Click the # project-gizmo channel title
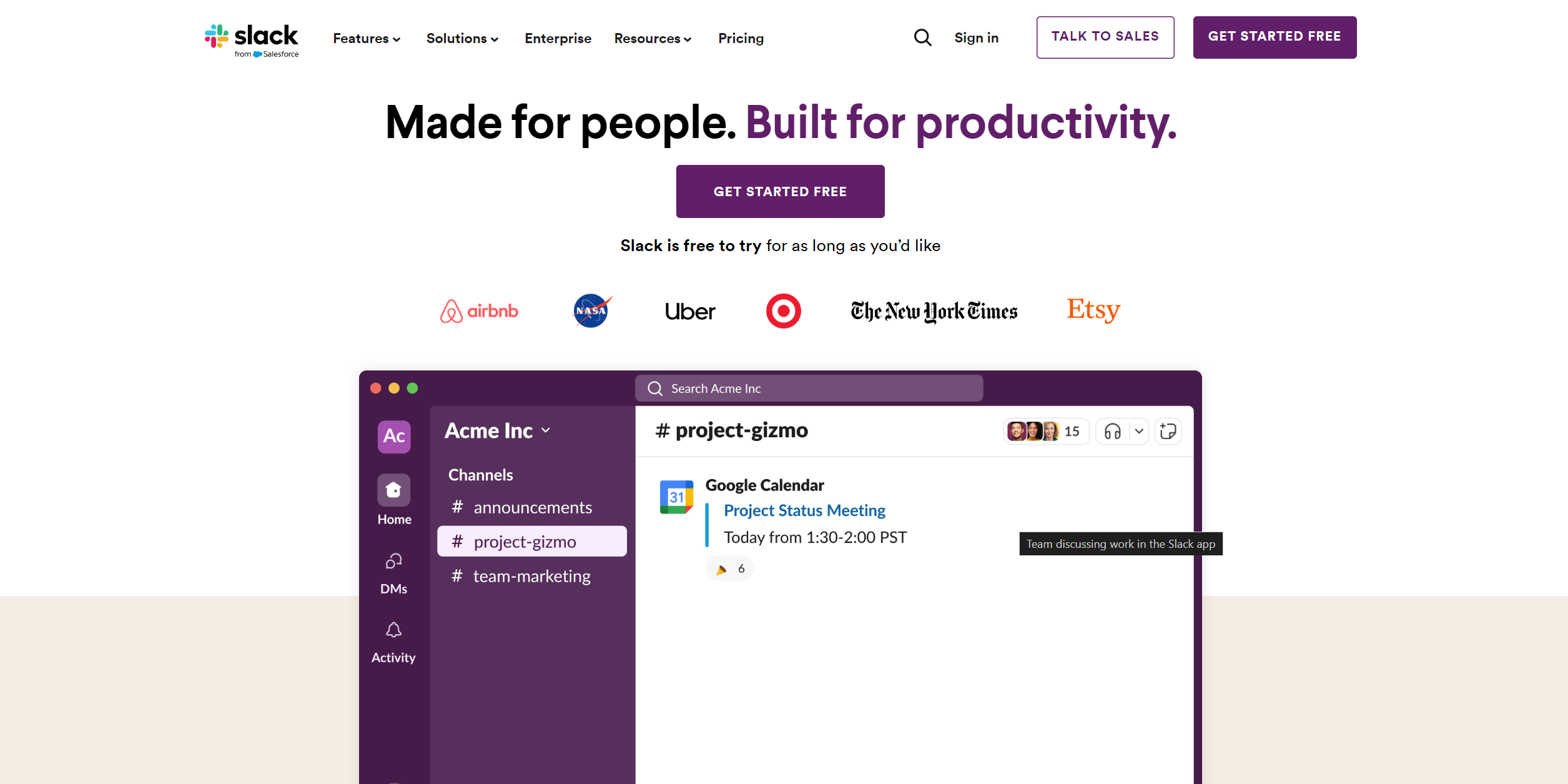The height and width of the screenshot is (784, 1568). click(731, 430)
